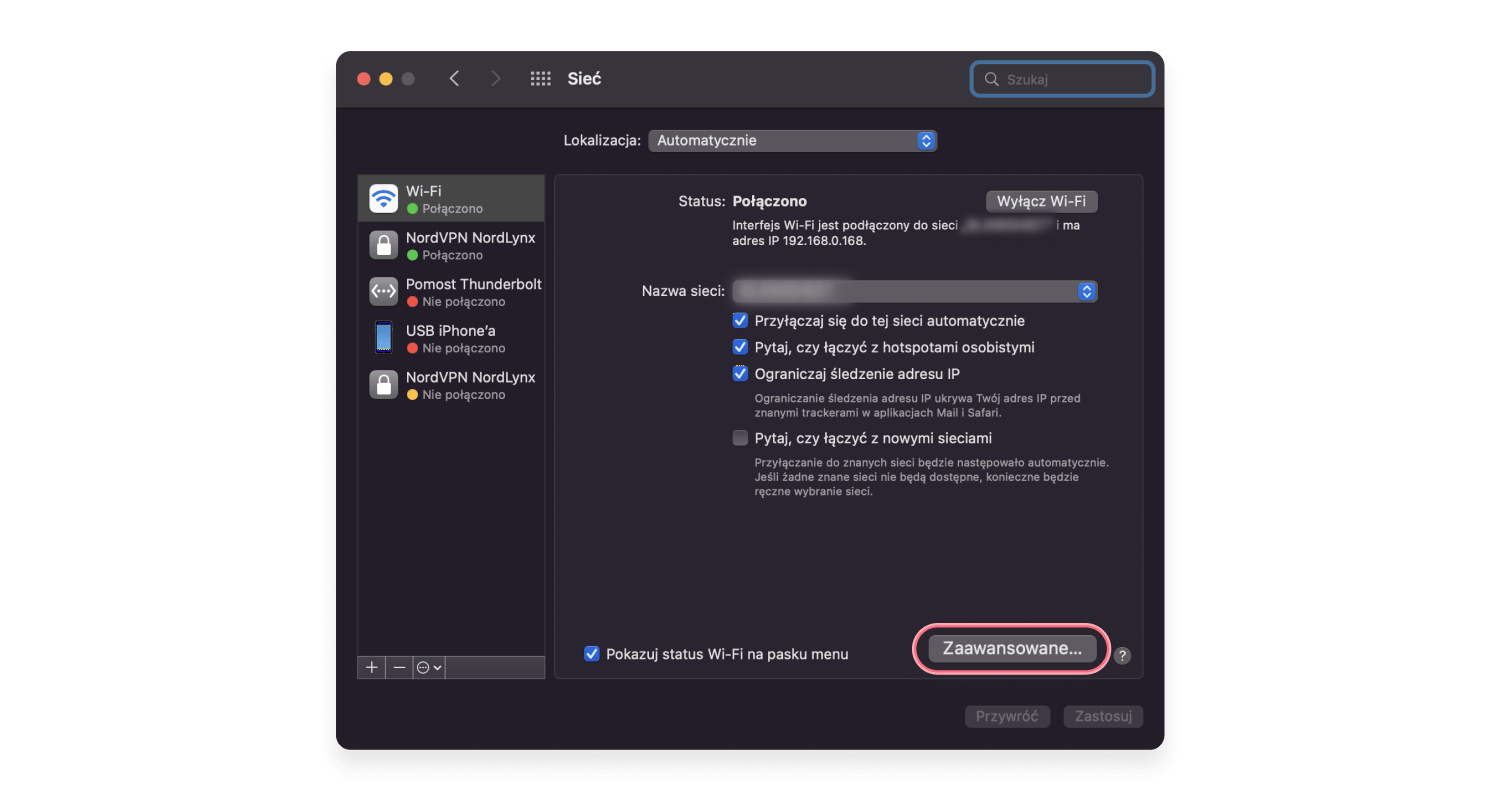Open help with the question mark button
Viewport: 1500px width, 800px height.
pyautogui.click(x=1123, y=656)
